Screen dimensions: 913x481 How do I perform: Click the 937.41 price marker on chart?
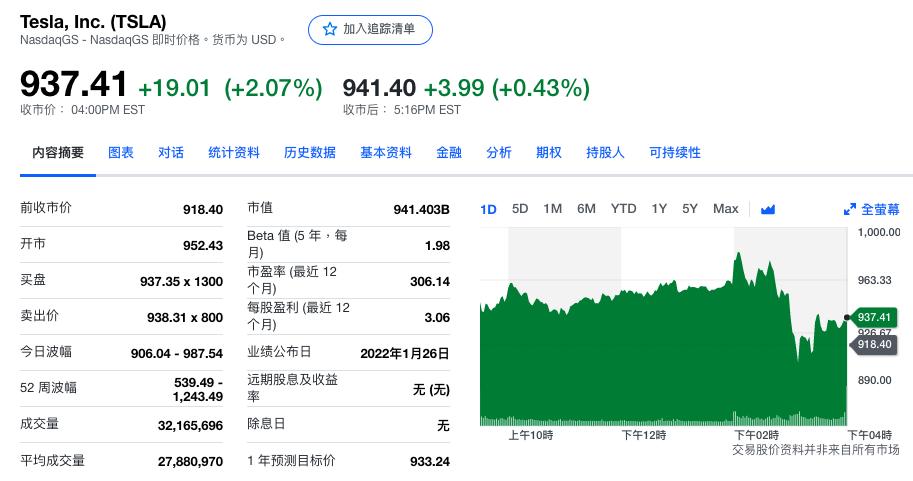873,317
